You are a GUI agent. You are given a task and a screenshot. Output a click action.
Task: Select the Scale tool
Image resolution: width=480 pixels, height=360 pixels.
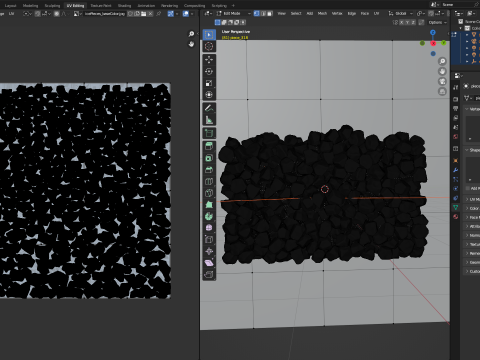pos(209,83)
